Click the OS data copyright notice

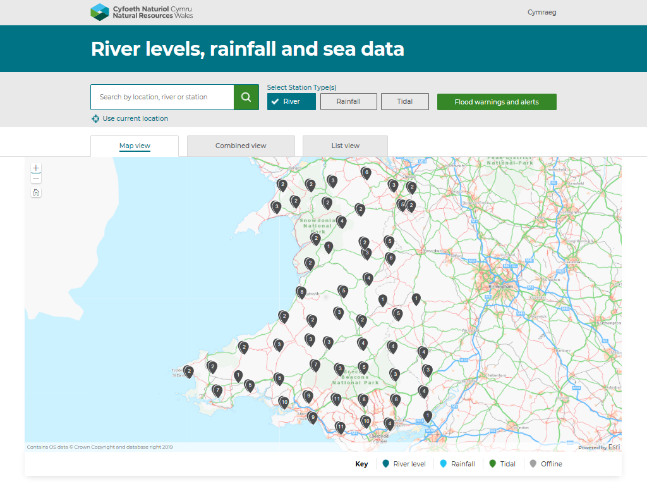coord(100,447)
